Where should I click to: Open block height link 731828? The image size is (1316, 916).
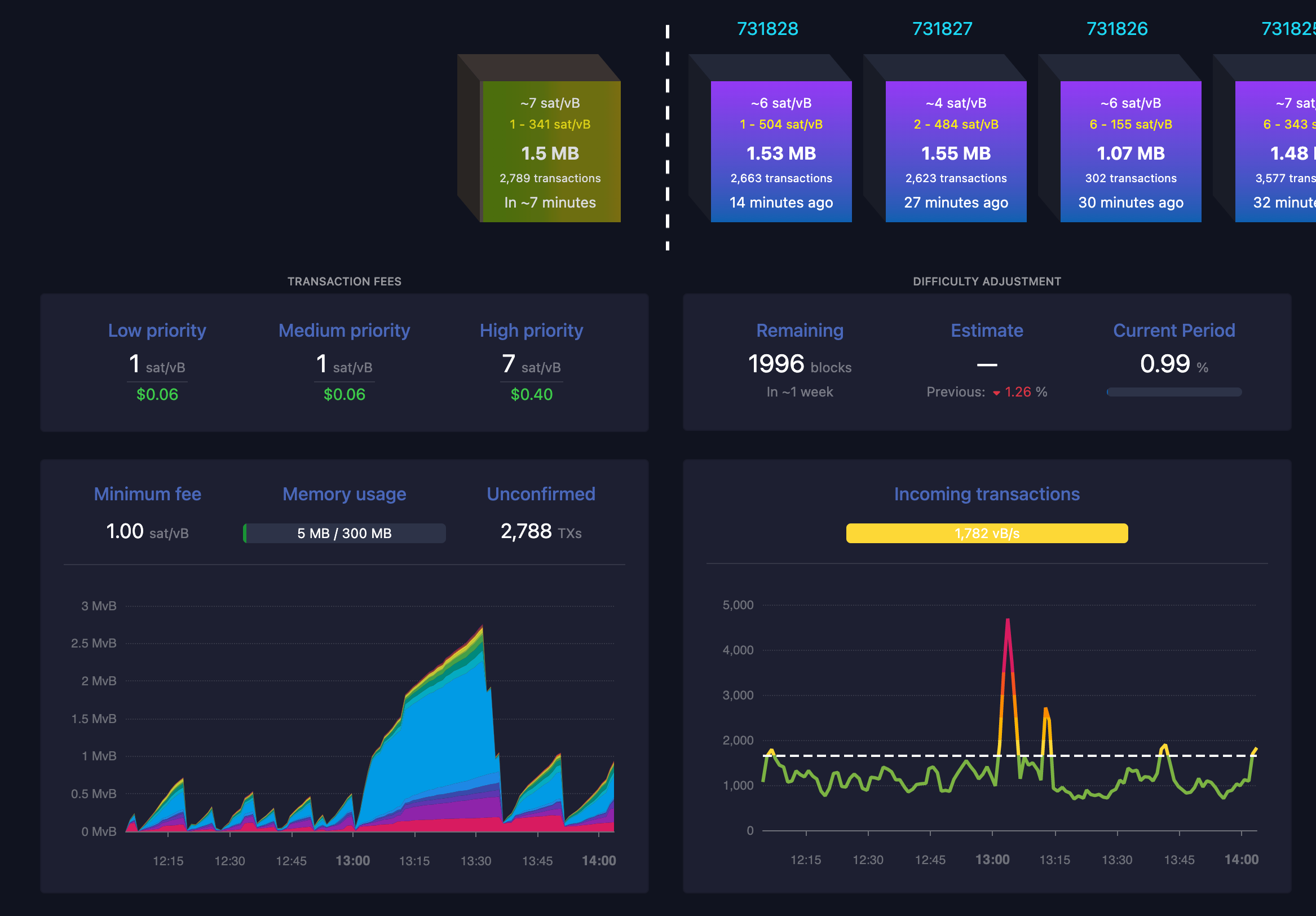pos(767,29)
